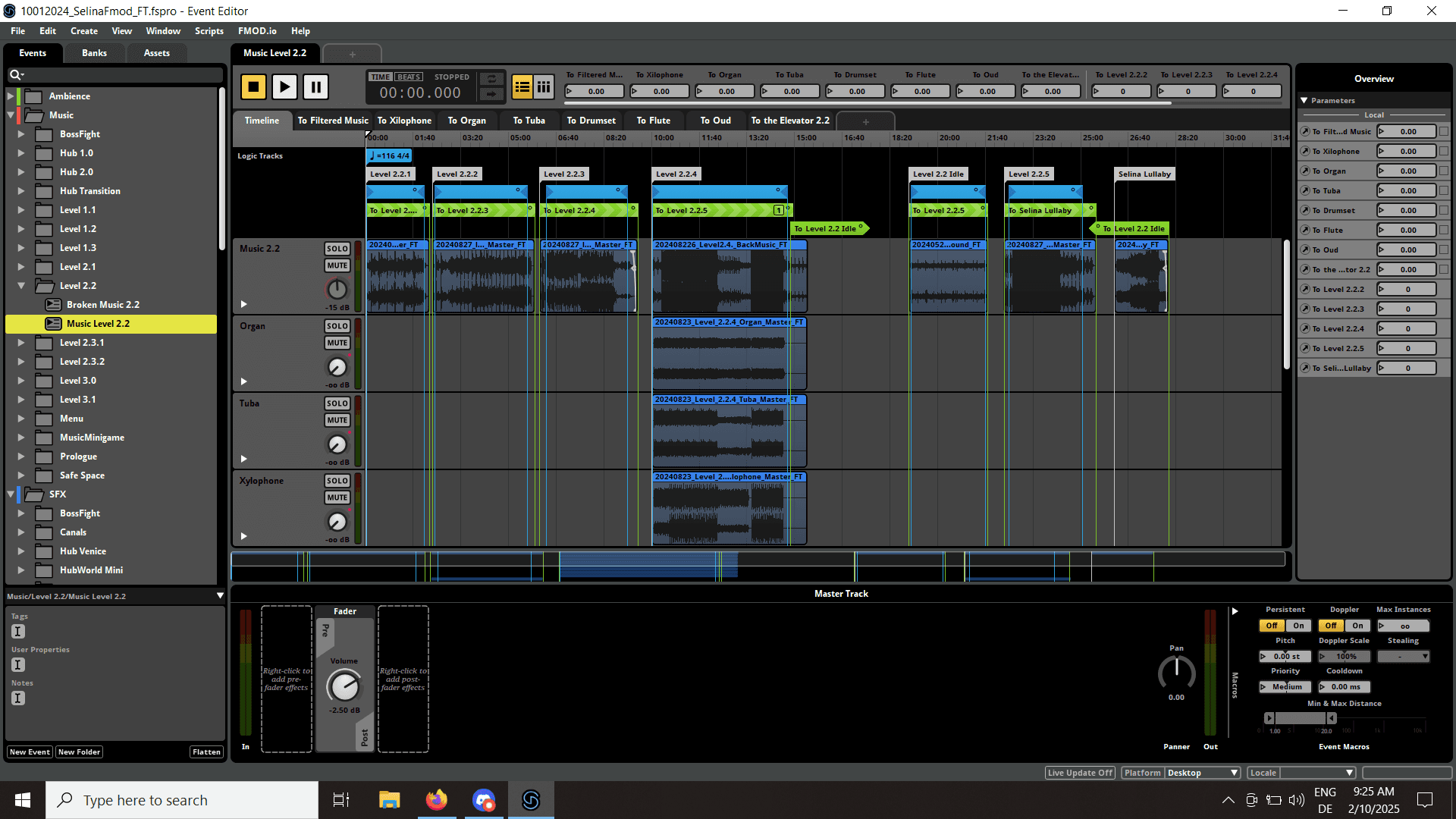Switch time display to BEATS
The image size is (1456, 819).
click(x=409, y=77)
